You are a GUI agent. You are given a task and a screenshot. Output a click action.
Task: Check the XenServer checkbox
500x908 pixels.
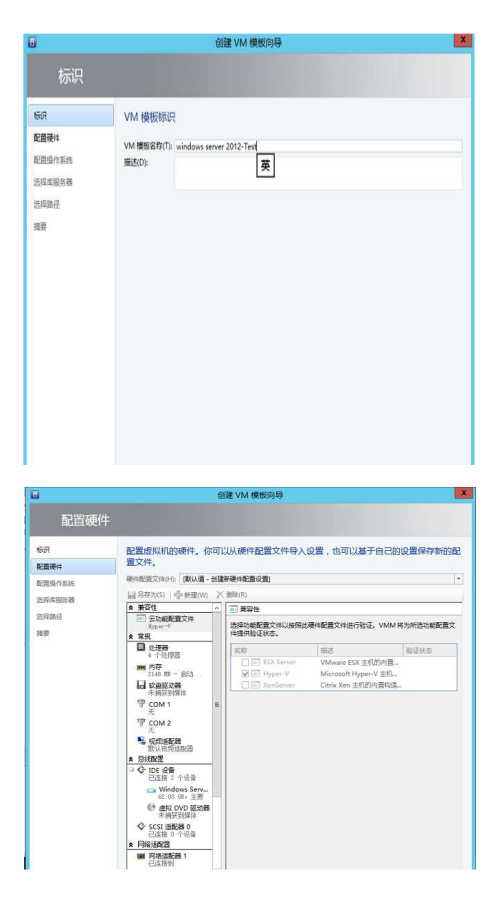(245, 685)
